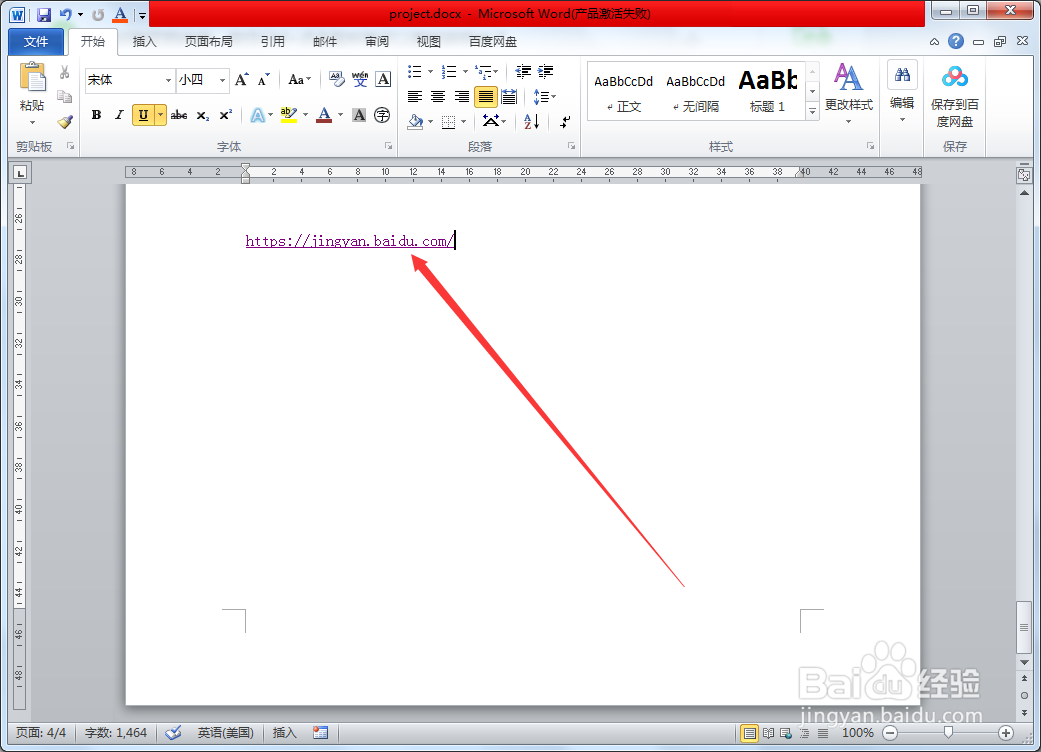Apply subscript formatting
Viewport: 1041px width, 752px height.
[x=203, y=115]
